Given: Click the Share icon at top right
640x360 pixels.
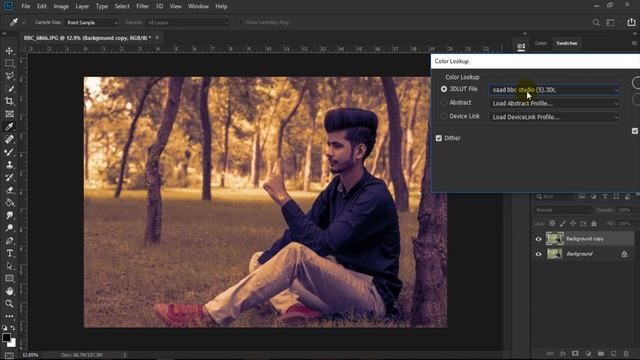Looking at the screenshot, I should (631, 22).
